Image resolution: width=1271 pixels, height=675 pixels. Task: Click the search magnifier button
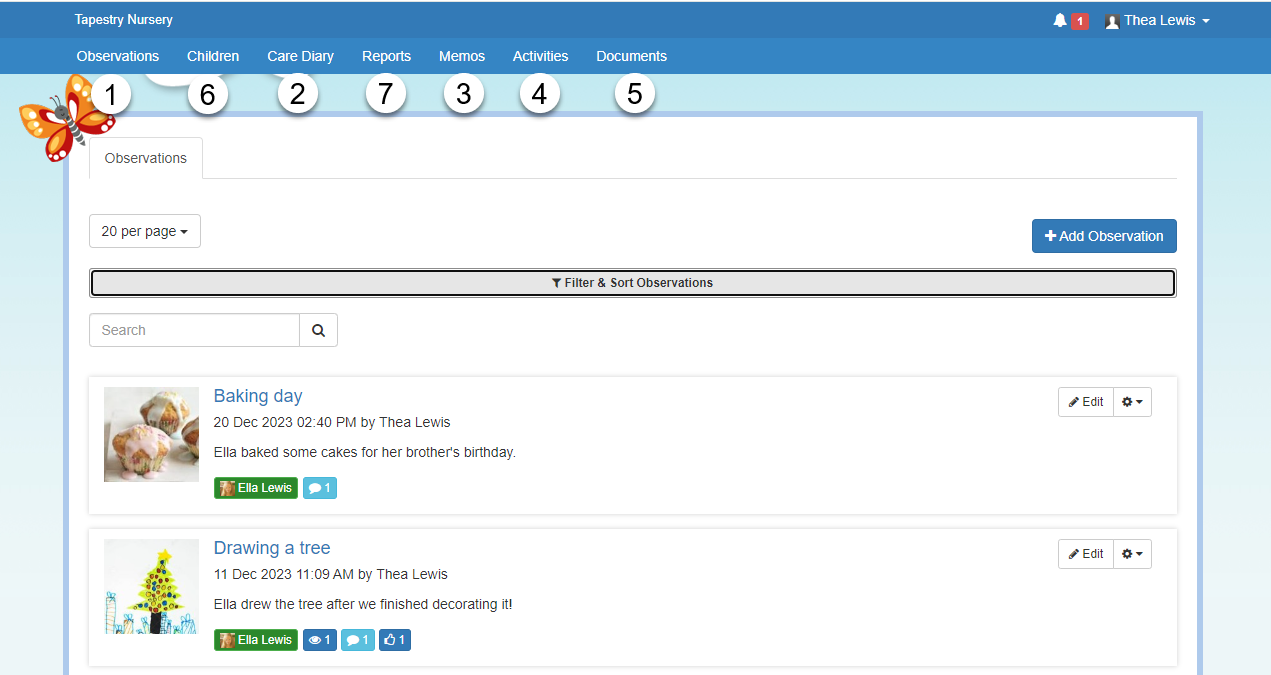click(318, 330)
